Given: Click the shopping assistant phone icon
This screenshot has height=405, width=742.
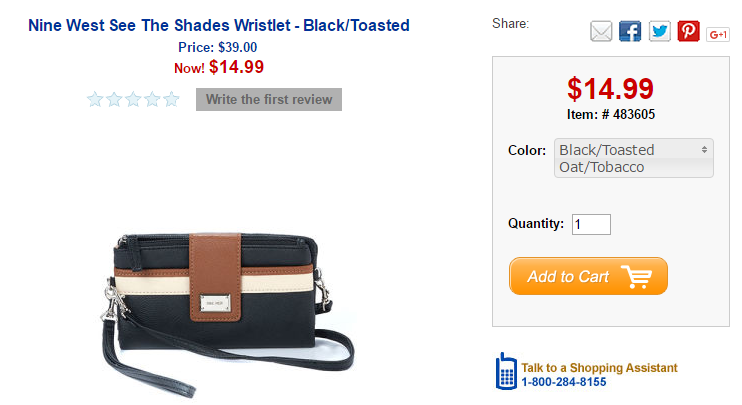Looking at the screenshot, I should (x=506, y=371).
